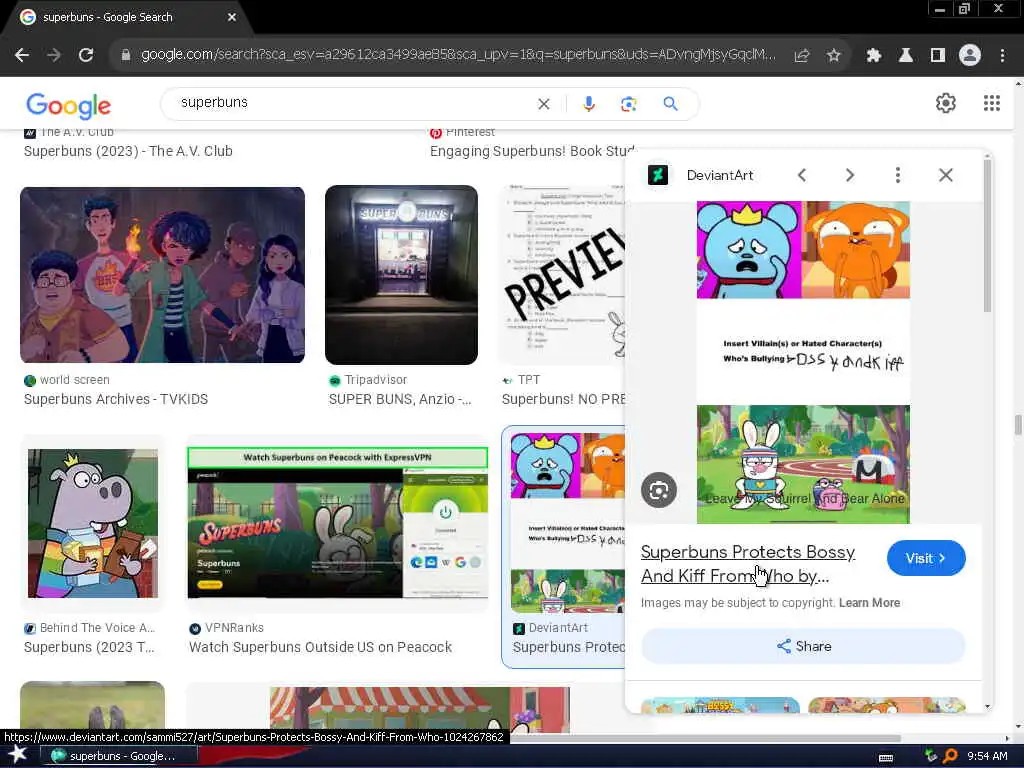Viewport: 1024px width, 768px height.
Task: Click the Learn More copyright link
Action: [869, 603]
